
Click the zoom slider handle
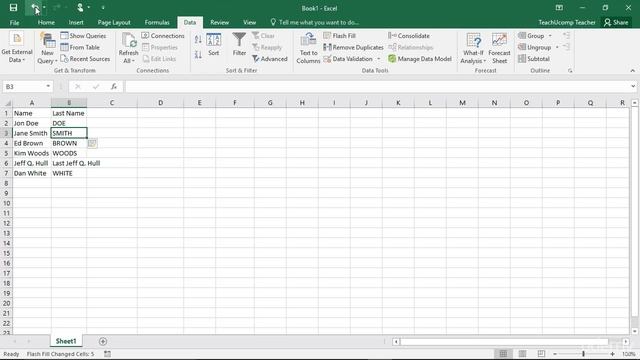[x=583, y=354]
